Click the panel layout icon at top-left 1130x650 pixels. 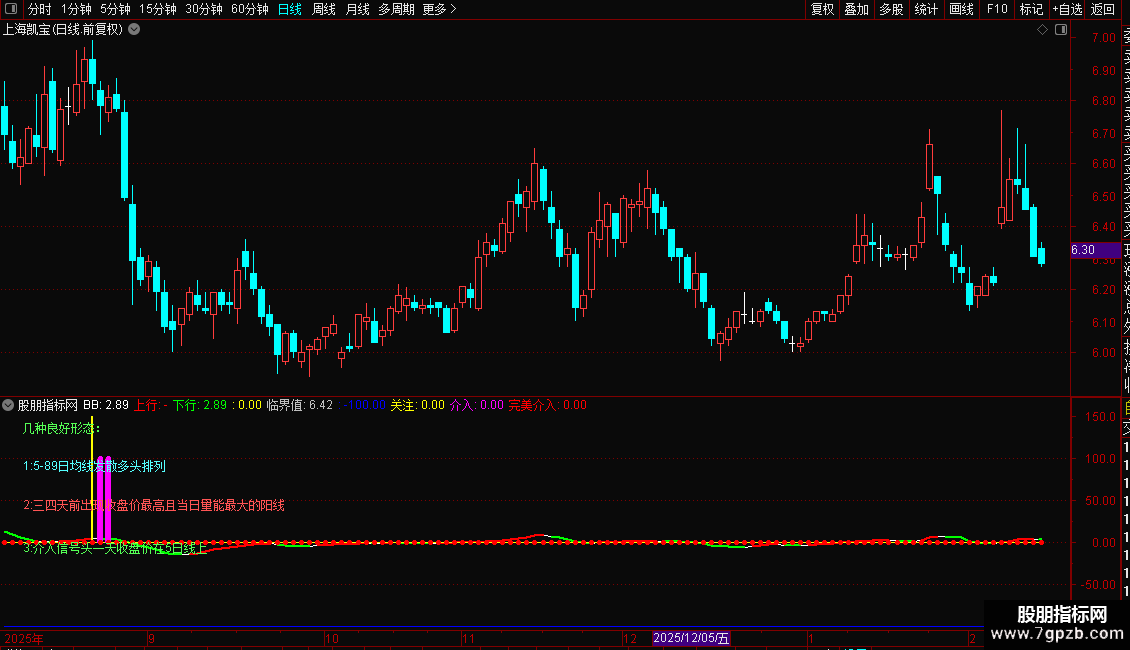11,9
